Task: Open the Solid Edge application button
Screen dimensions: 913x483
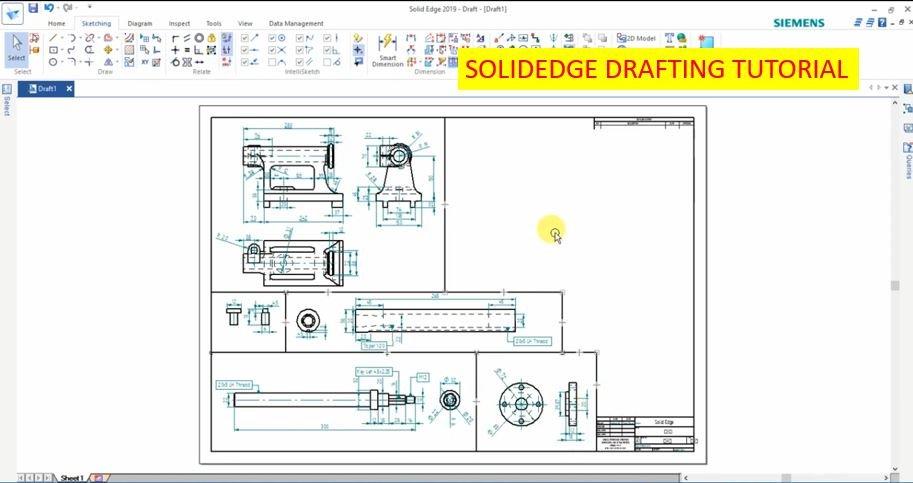Action: pyautogui.click(x=12, y=13)
